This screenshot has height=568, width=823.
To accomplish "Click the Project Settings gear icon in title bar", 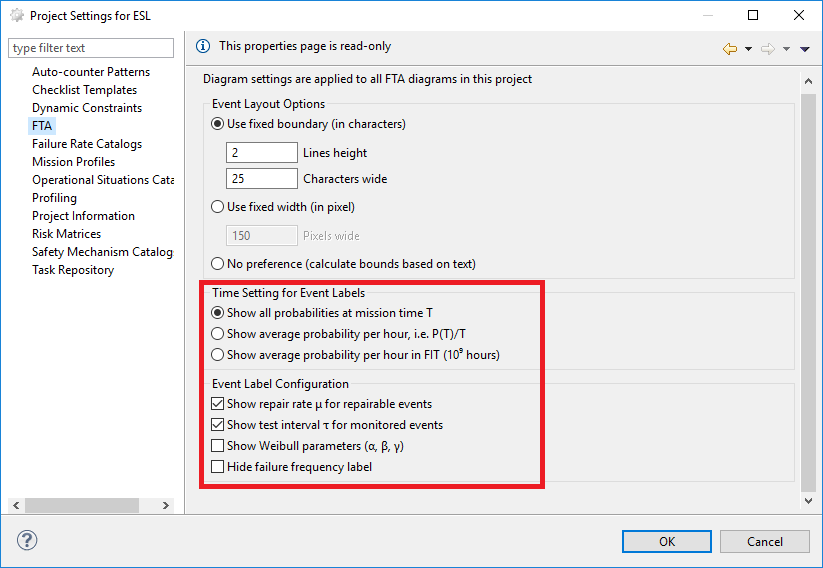I will coord(16,15).
